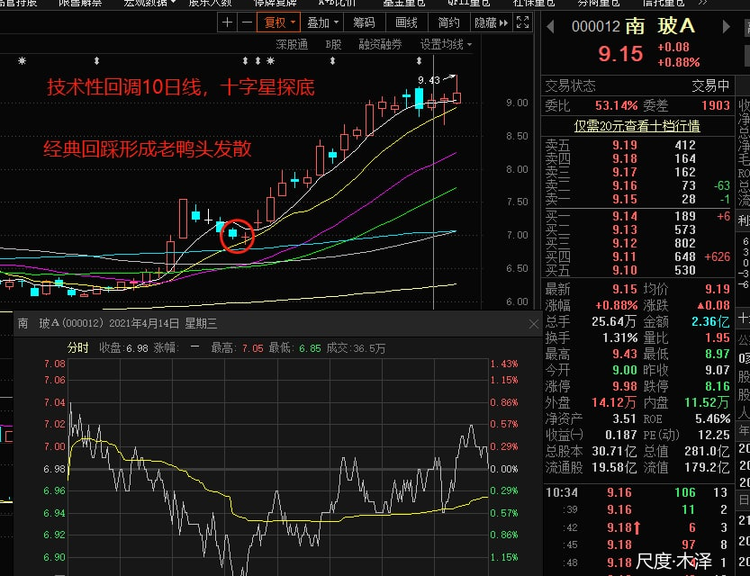Click 内盘 value 11.52万
The image size is (750, 576).
[707, 402]
